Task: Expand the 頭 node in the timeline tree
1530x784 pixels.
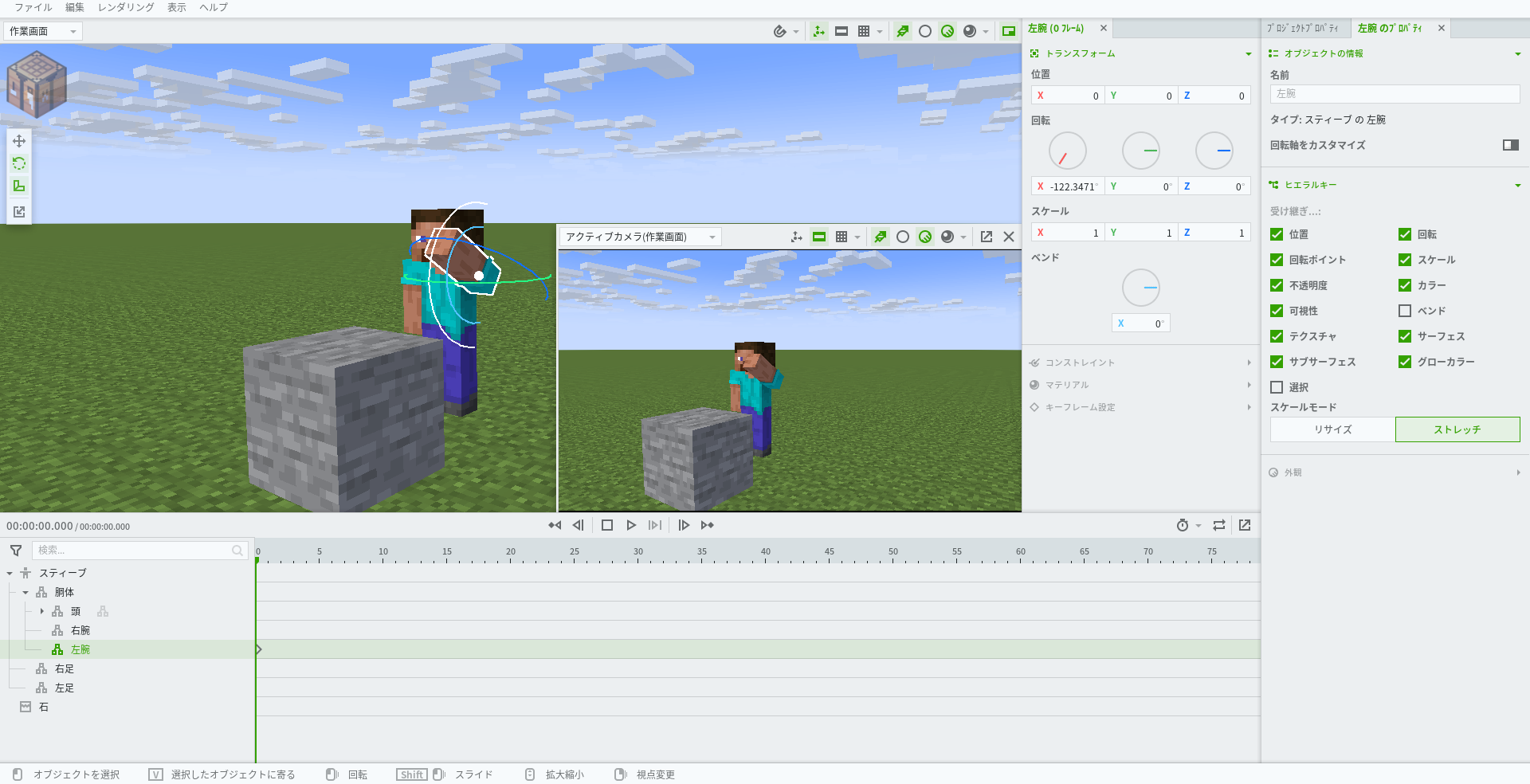Action: click(x=41, y=611)
